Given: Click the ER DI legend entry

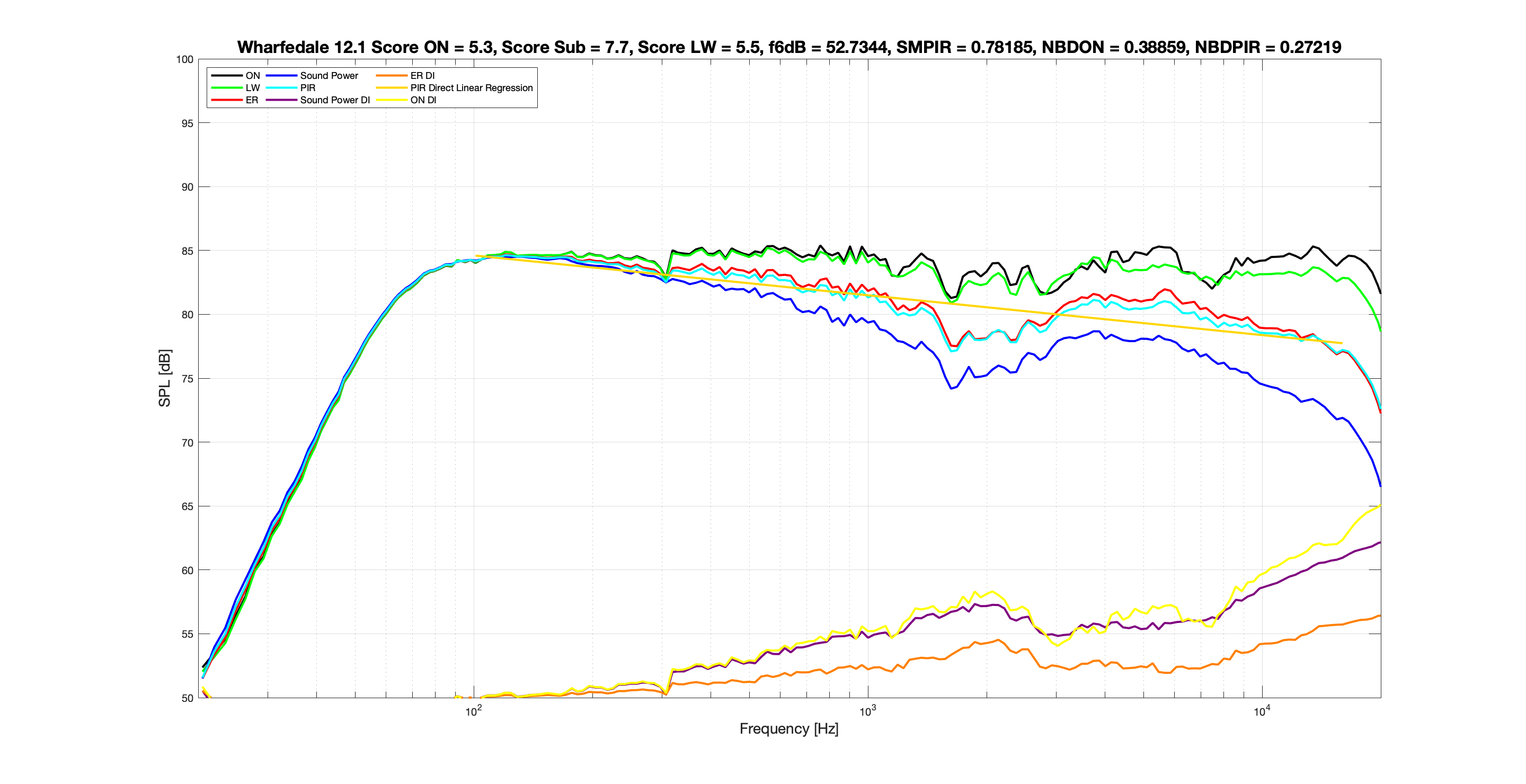Looking at the screenshot, I should point(405,76).
